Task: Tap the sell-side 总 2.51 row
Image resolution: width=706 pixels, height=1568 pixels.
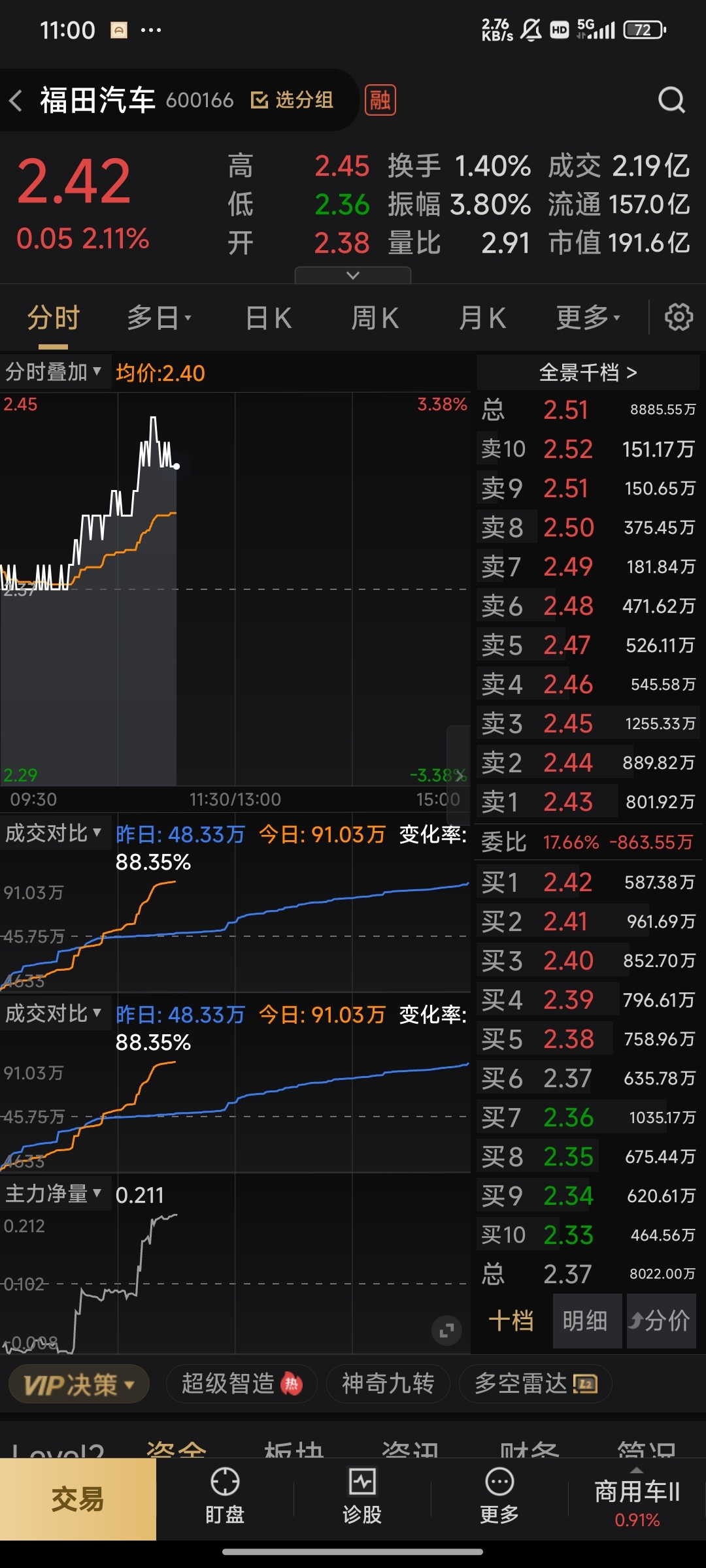Action: click(x=588, y=410)
